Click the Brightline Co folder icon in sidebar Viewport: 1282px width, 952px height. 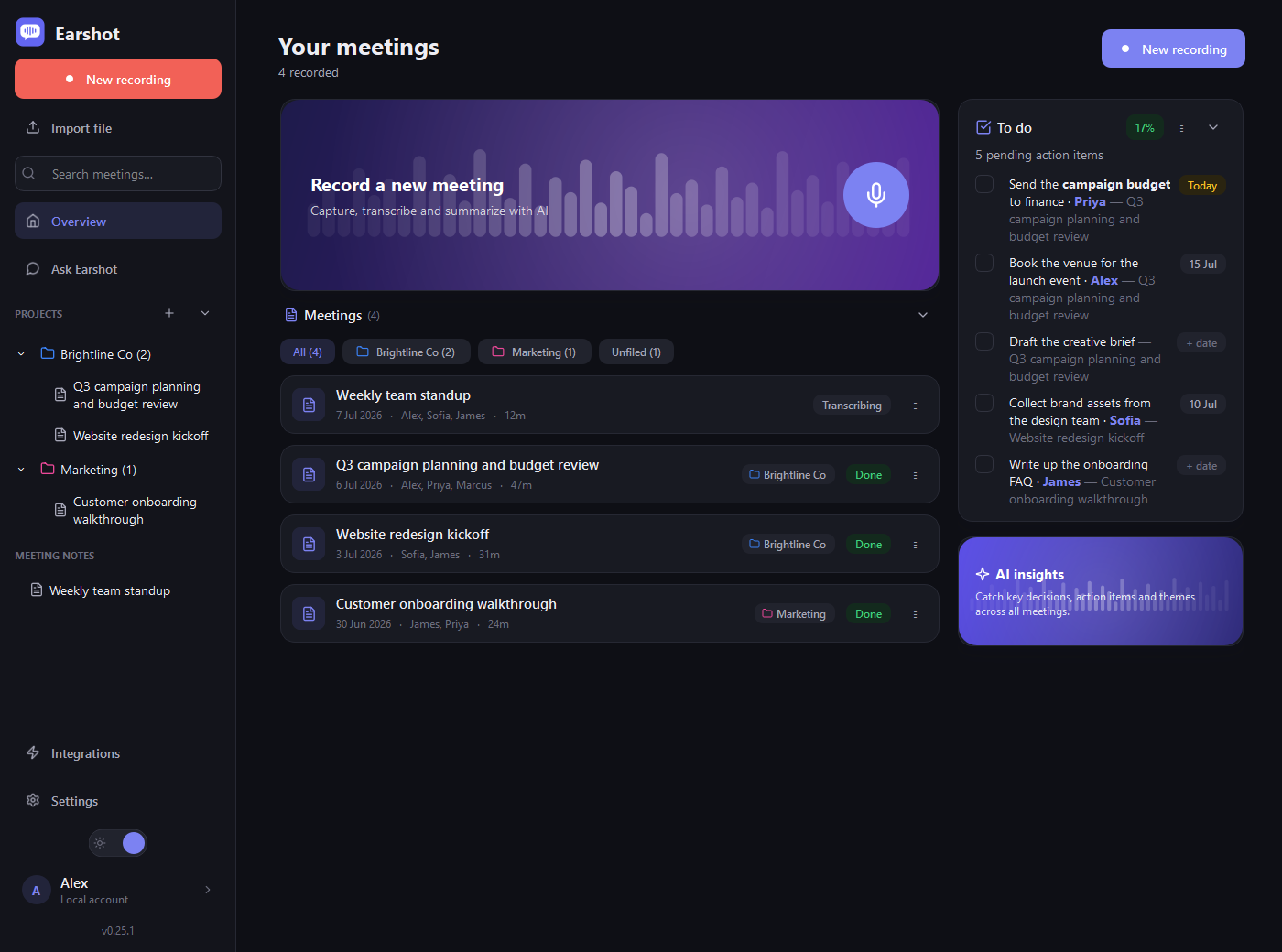pos(48,353)
